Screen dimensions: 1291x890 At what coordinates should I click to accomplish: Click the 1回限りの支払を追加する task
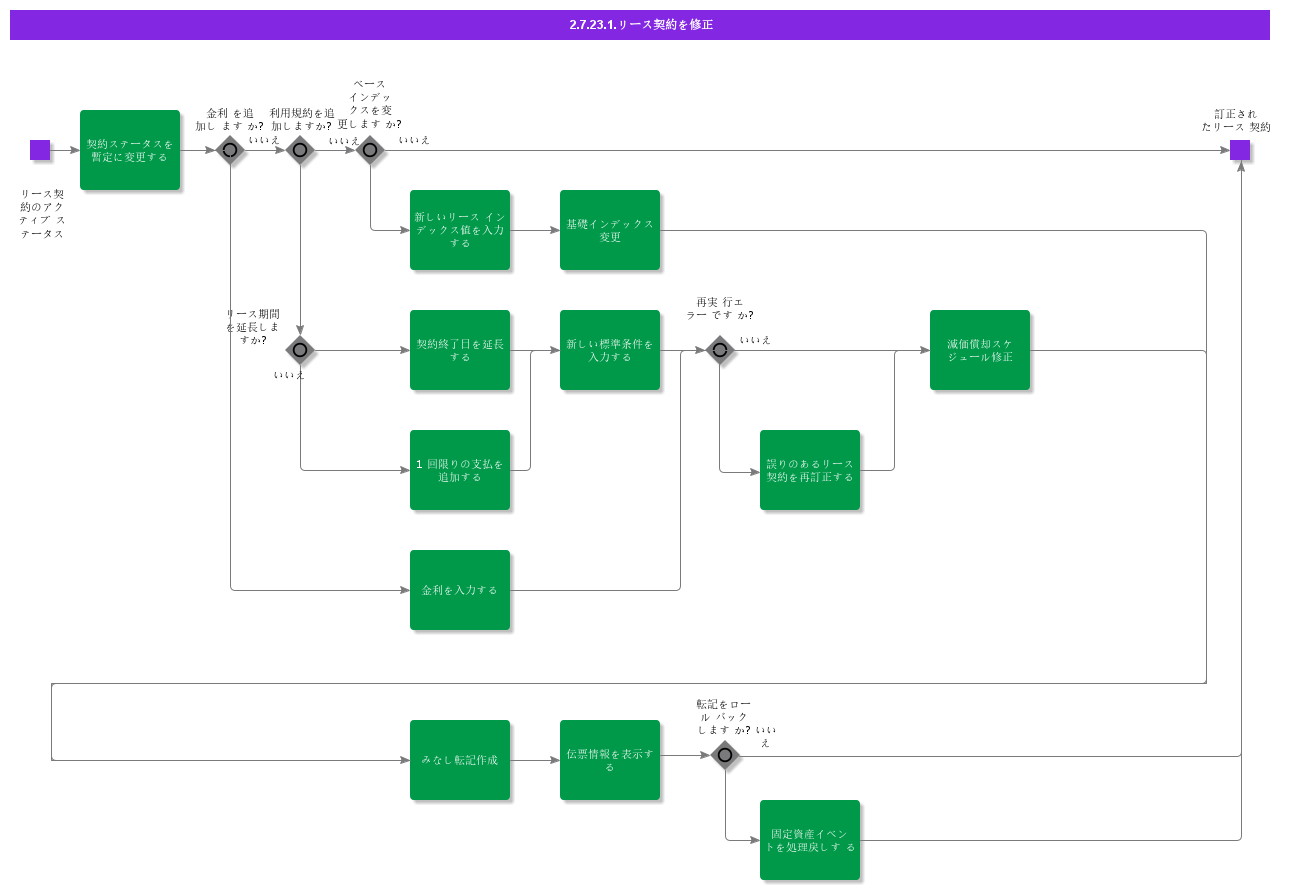[x=460, y=470]
